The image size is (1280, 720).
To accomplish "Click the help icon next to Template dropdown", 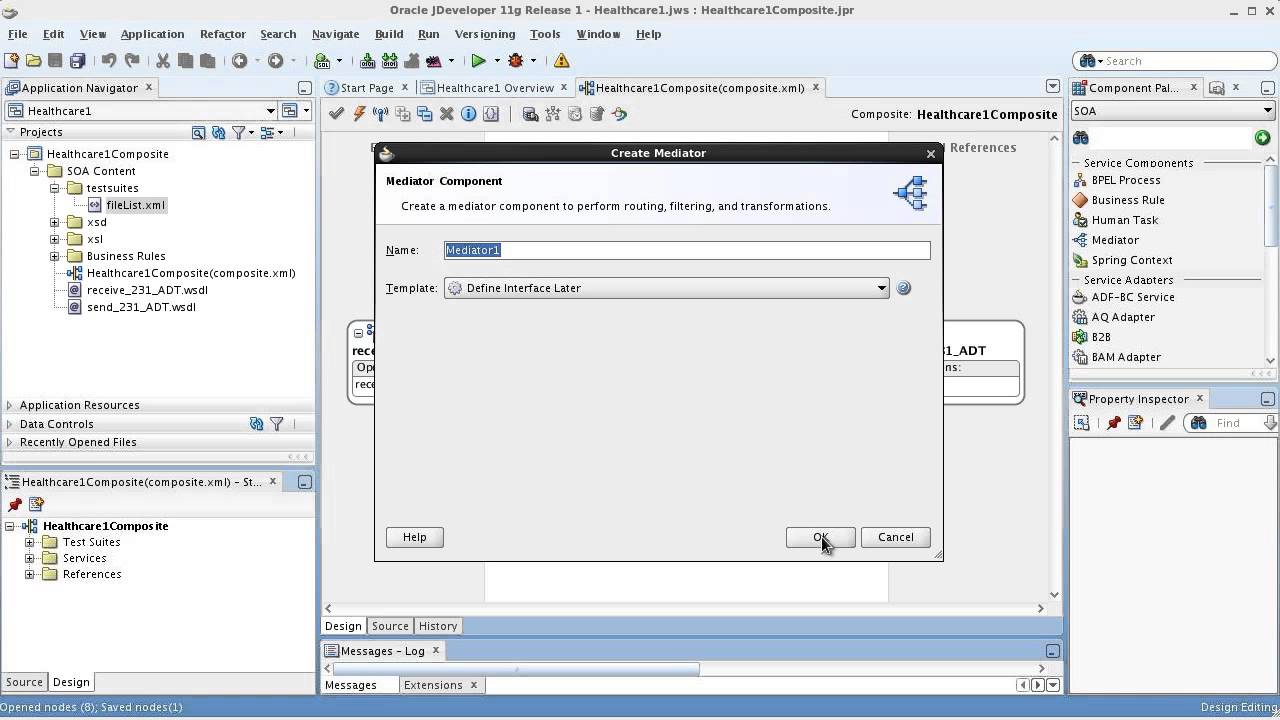I will coord(903,288).
